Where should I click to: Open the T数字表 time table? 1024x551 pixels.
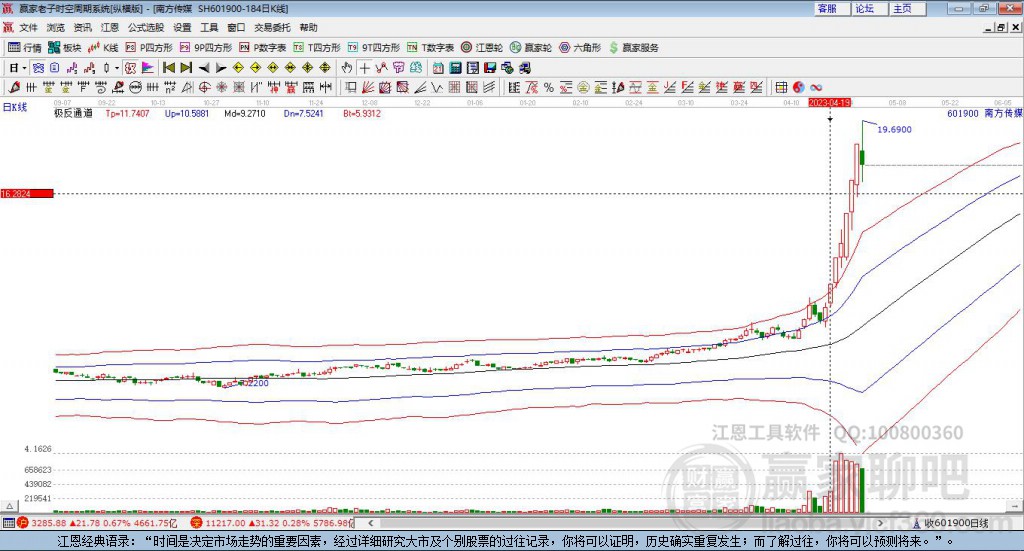(x=430, y=48)
